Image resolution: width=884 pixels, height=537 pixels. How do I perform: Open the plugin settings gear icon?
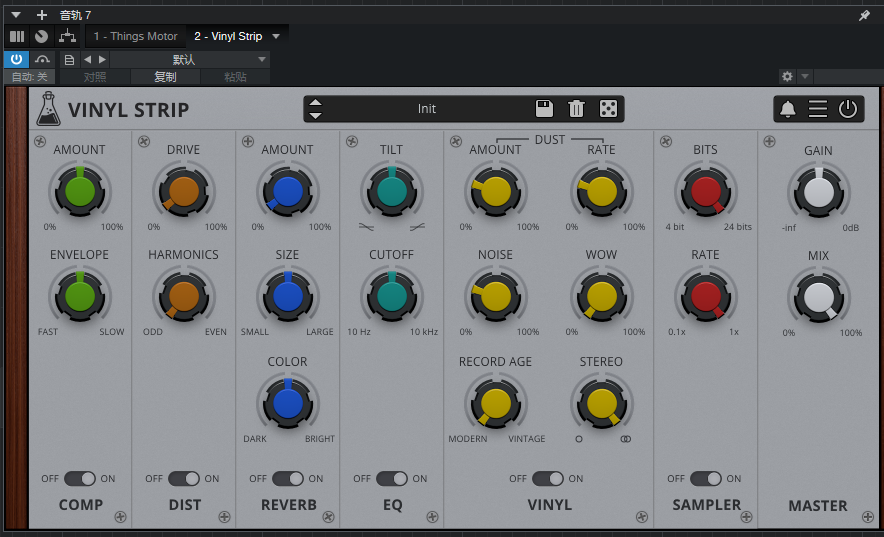click(x=787, y=76)
